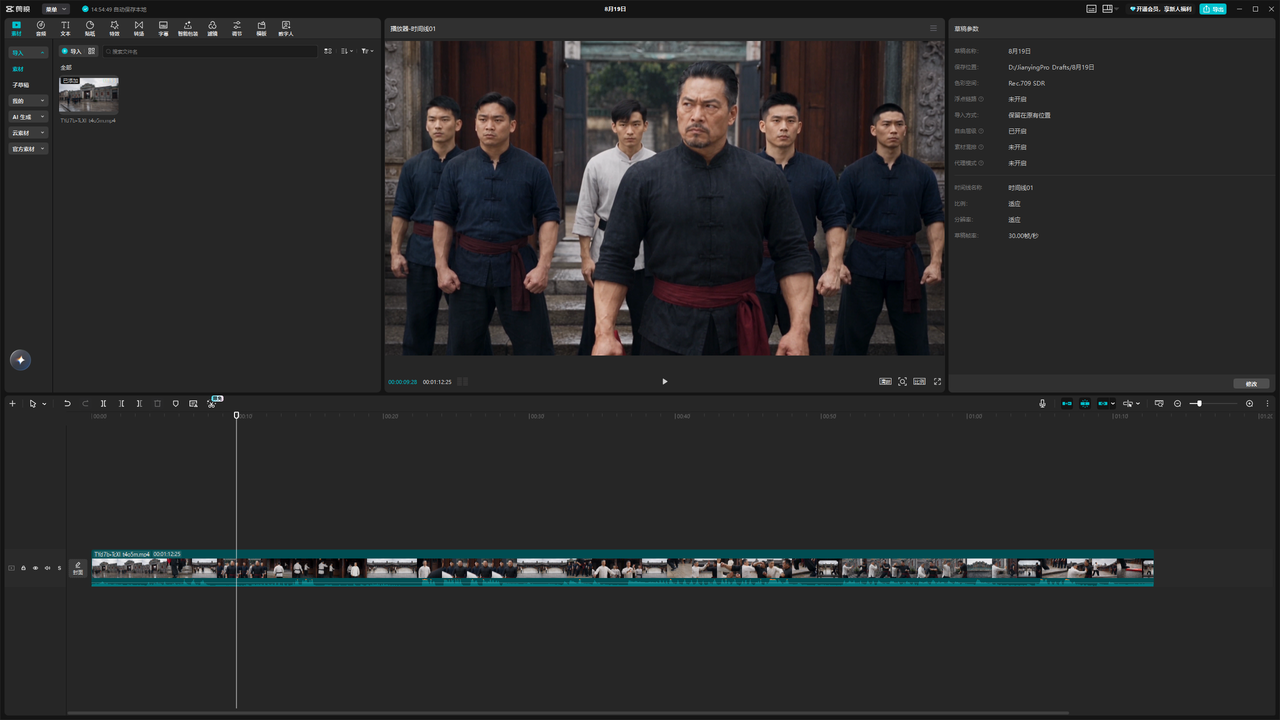Viewport: 1280px width, 720px height.
Task: Open the media sort order dropdown
Action: [346, 51]
